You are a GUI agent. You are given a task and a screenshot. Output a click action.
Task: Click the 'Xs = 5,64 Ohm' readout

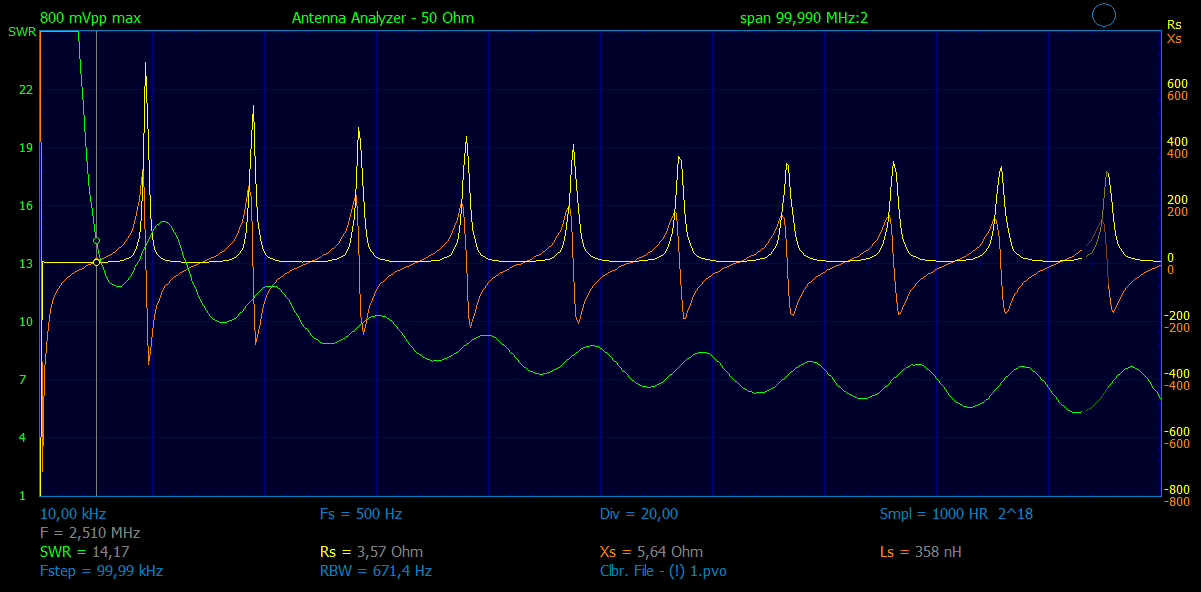[651, 552]
